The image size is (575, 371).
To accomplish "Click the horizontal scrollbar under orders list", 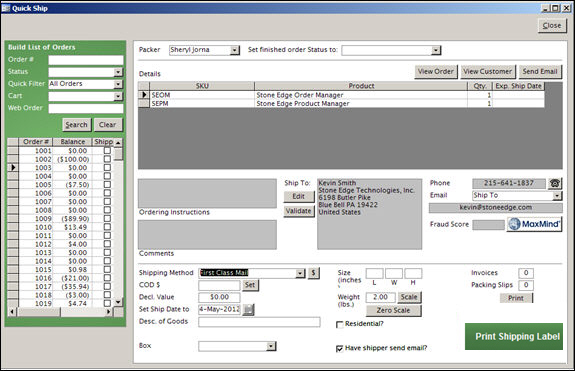I will coord(61,312).
